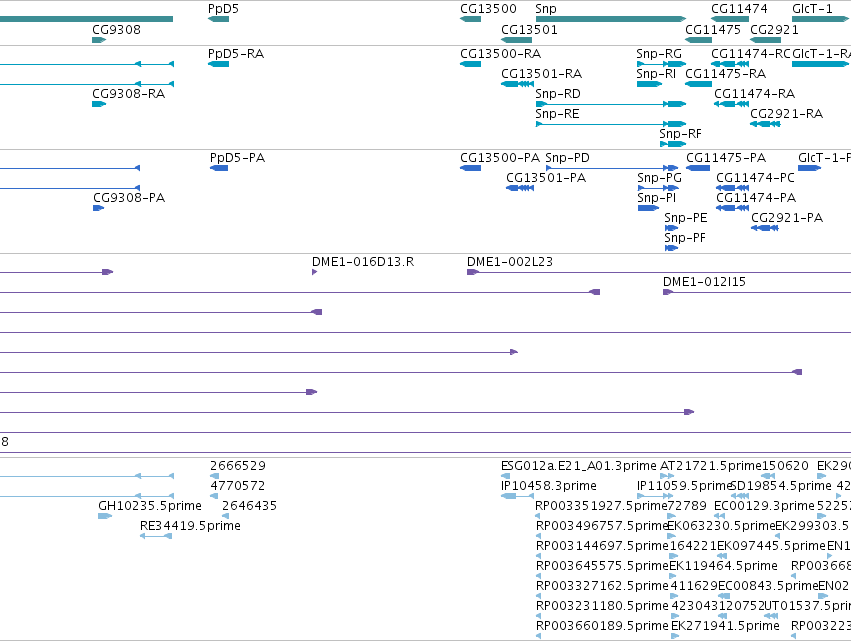The width and height of the screenshot is (851, 641).
Task: Click the Snp-PI protein label
Action: (x=657, y=198)
